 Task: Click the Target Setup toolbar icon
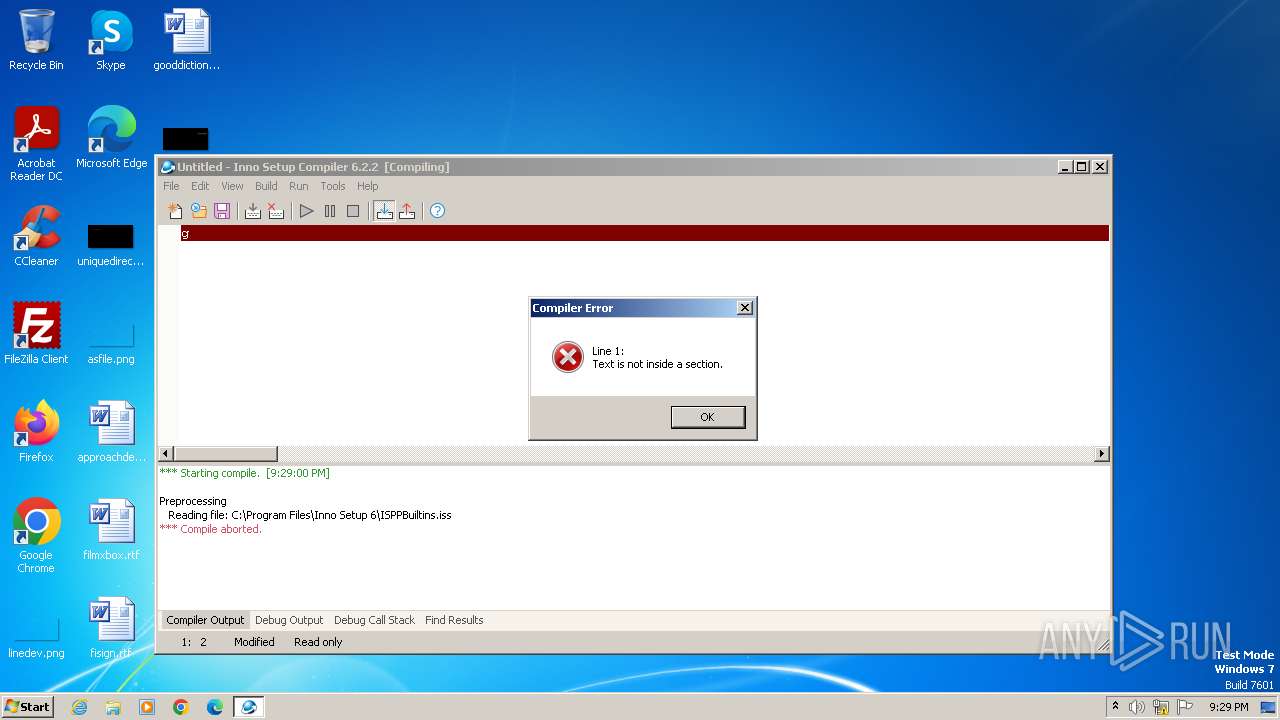coord(384,211)
